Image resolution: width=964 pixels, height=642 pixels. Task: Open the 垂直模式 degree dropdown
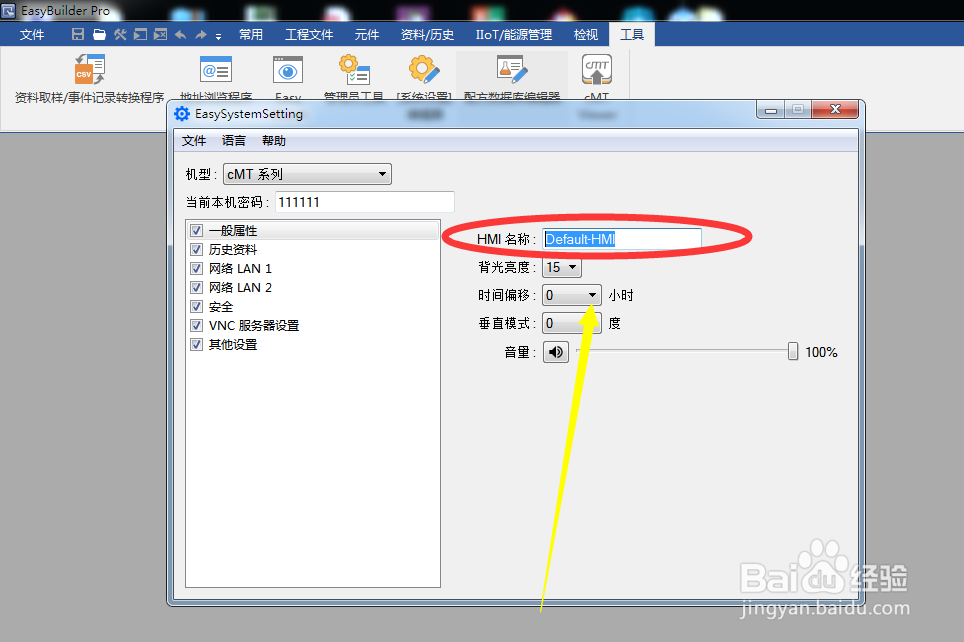572,323
